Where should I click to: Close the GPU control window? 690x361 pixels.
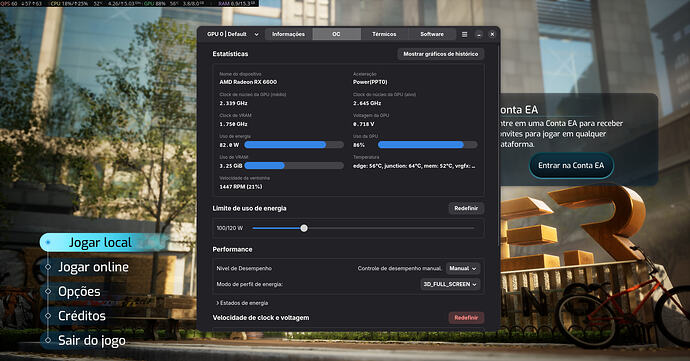(492, 34)
